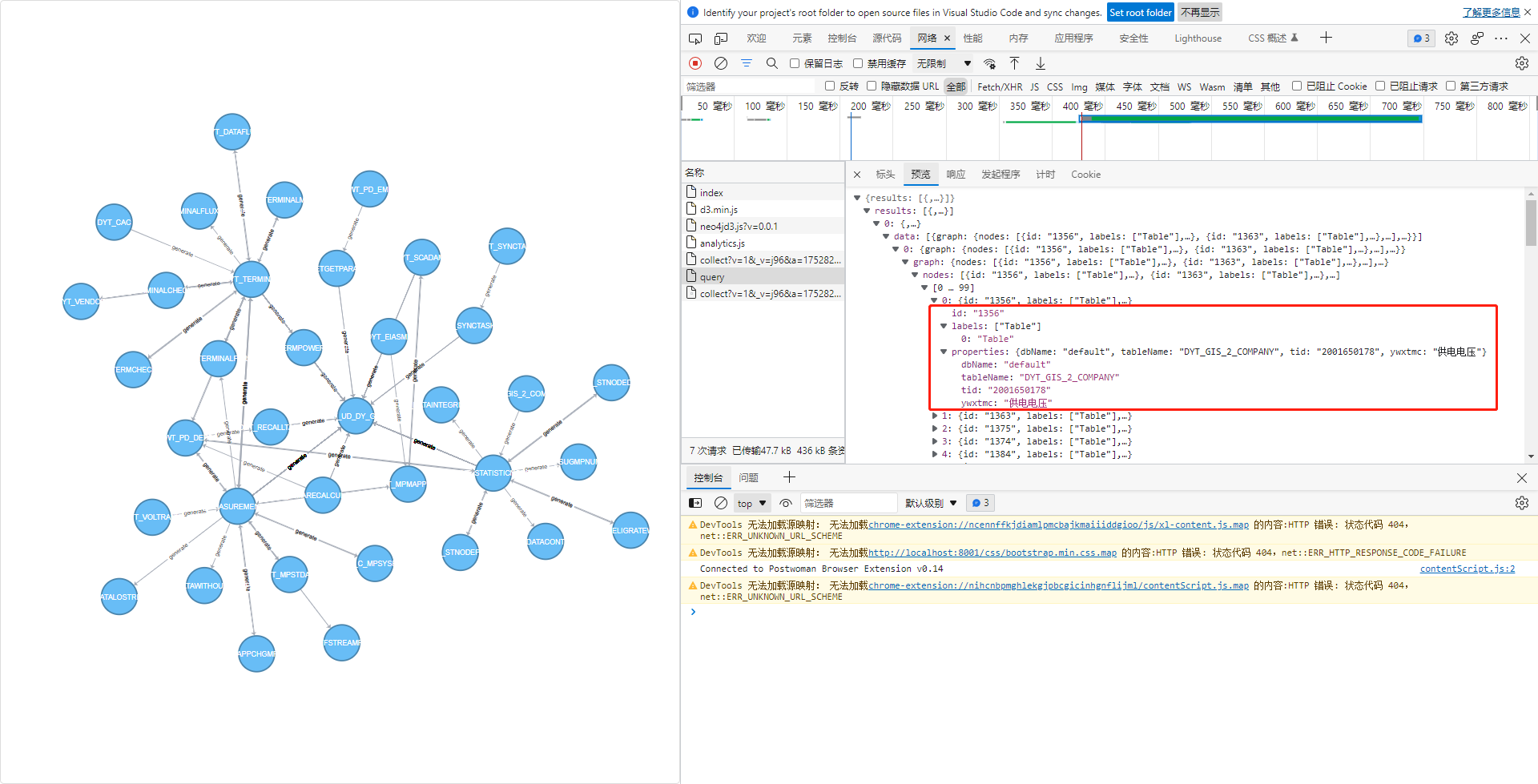Check 已阻止请求 checkbox
This screenshot has width=1538, height=784.
pyautogui.click(x=1380, y=86)
